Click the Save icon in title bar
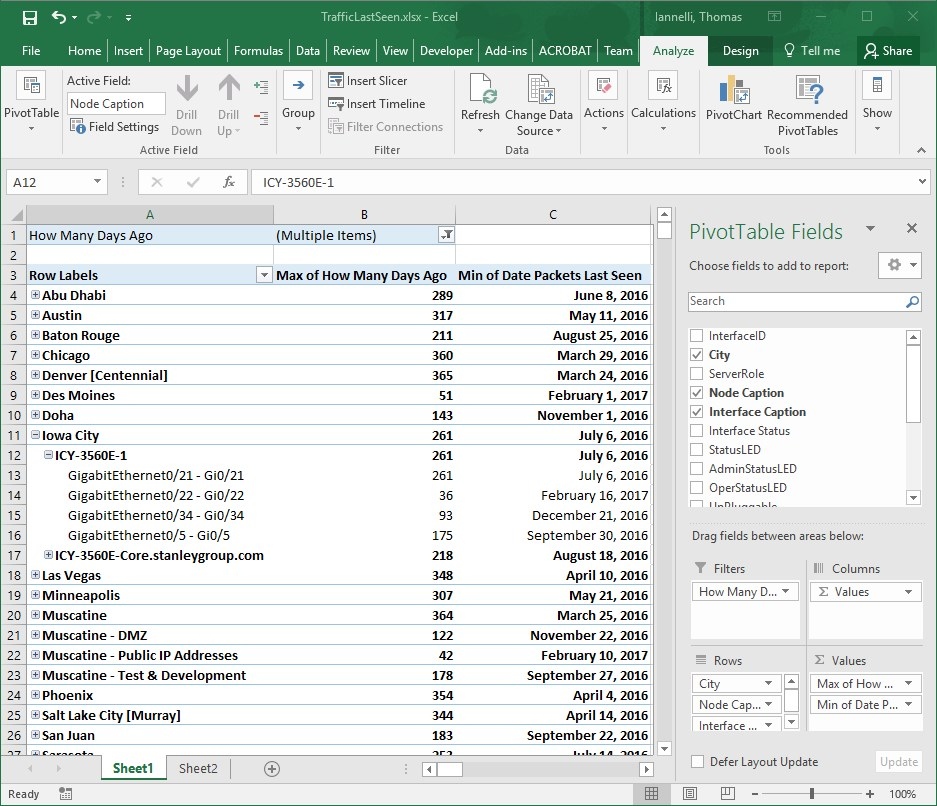The height and width of the screenshot is (806, 937). point(29,17)
